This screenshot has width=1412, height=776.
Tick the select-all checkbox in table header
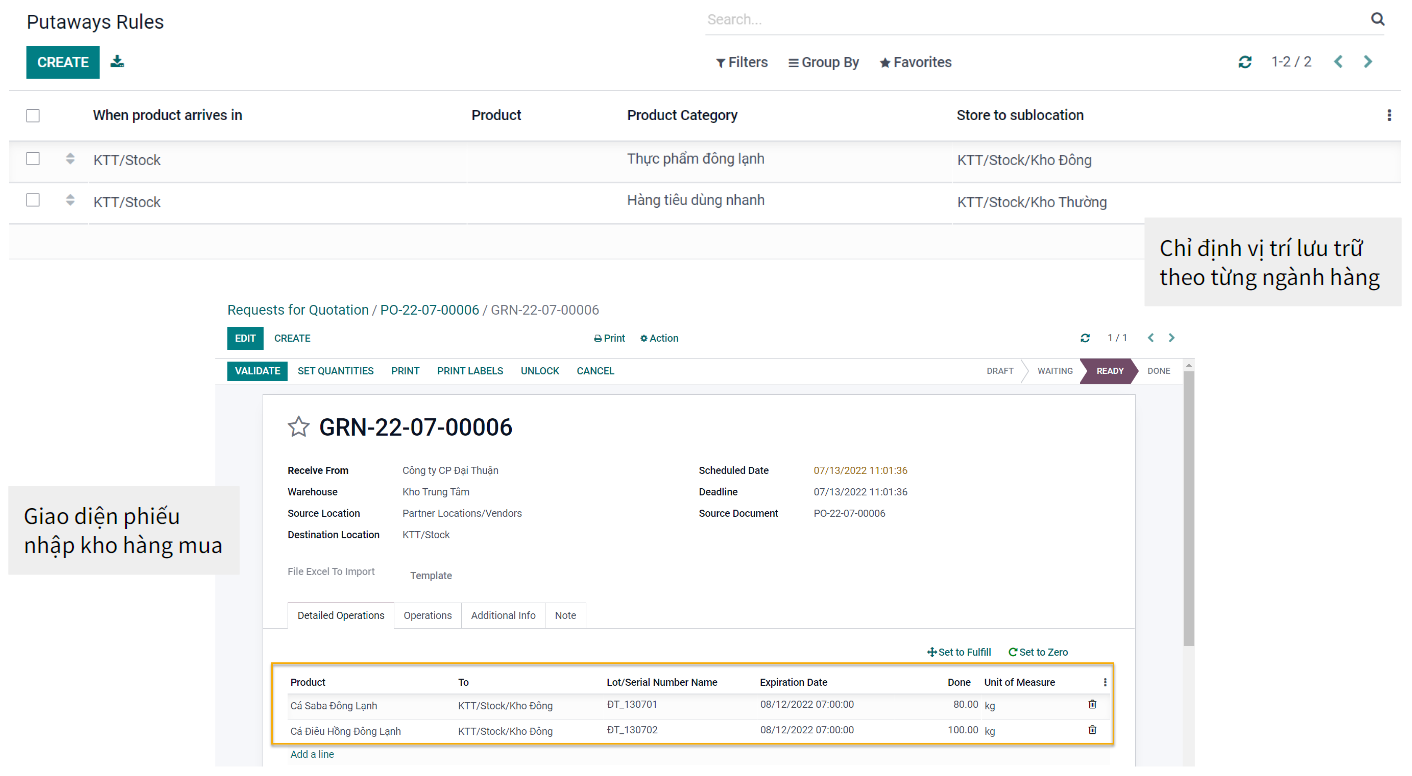[33, 116]
